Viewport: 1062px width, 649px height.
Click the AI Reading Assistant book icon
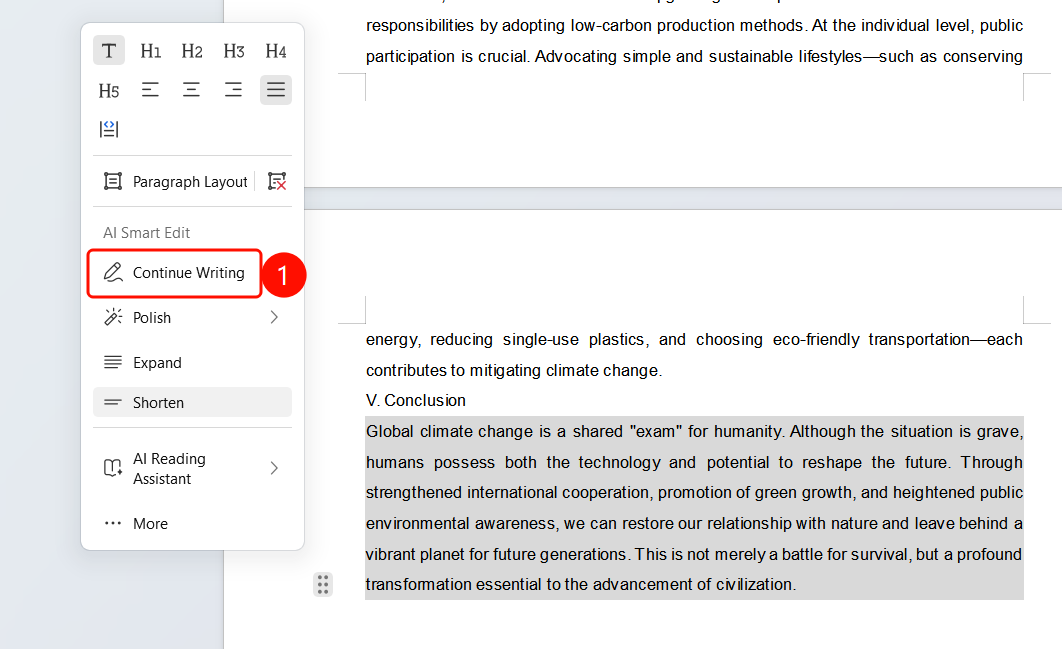pos(112,468)
